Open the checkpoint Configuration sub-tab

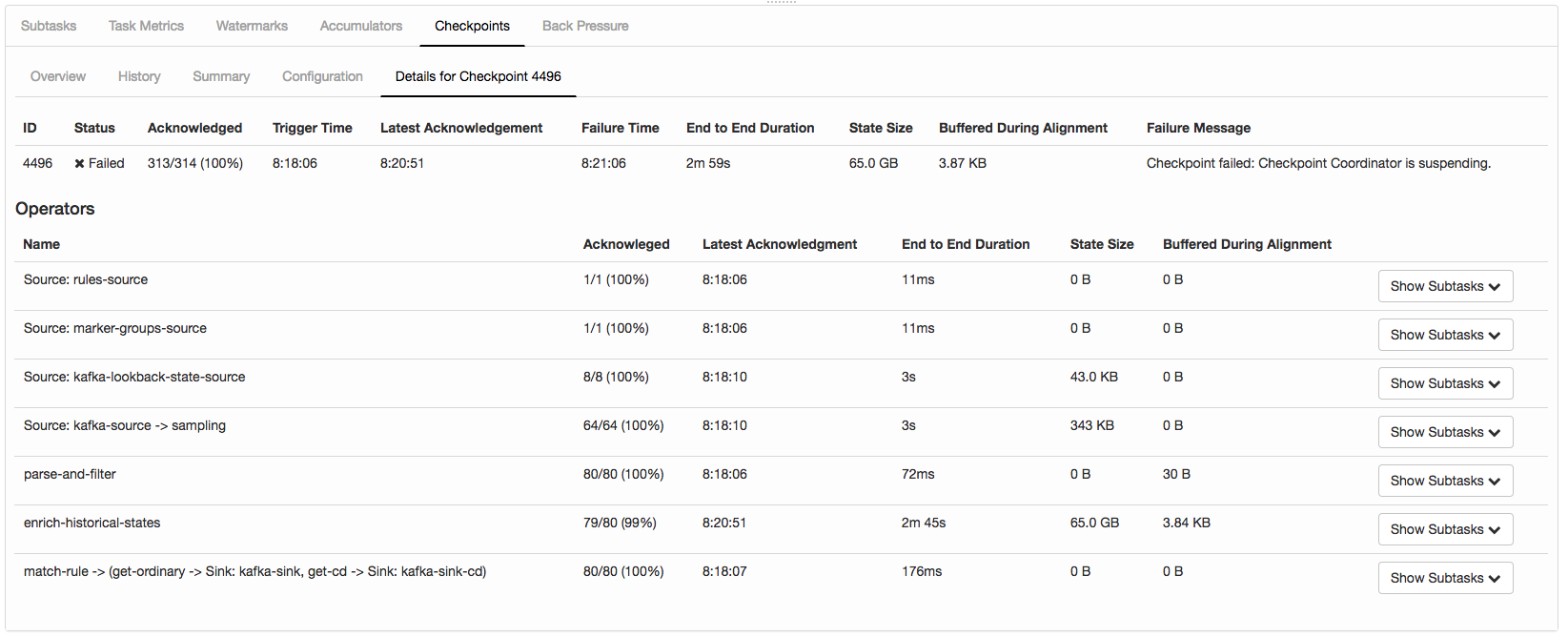click(322, 76)
